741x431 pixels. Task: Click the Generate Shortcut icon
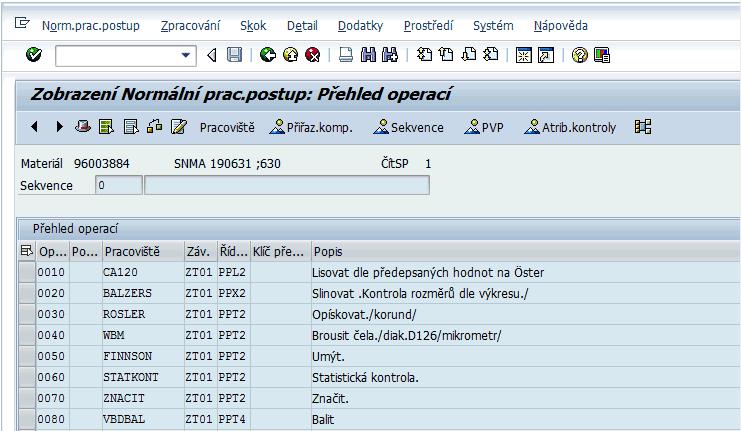point(546,55)
